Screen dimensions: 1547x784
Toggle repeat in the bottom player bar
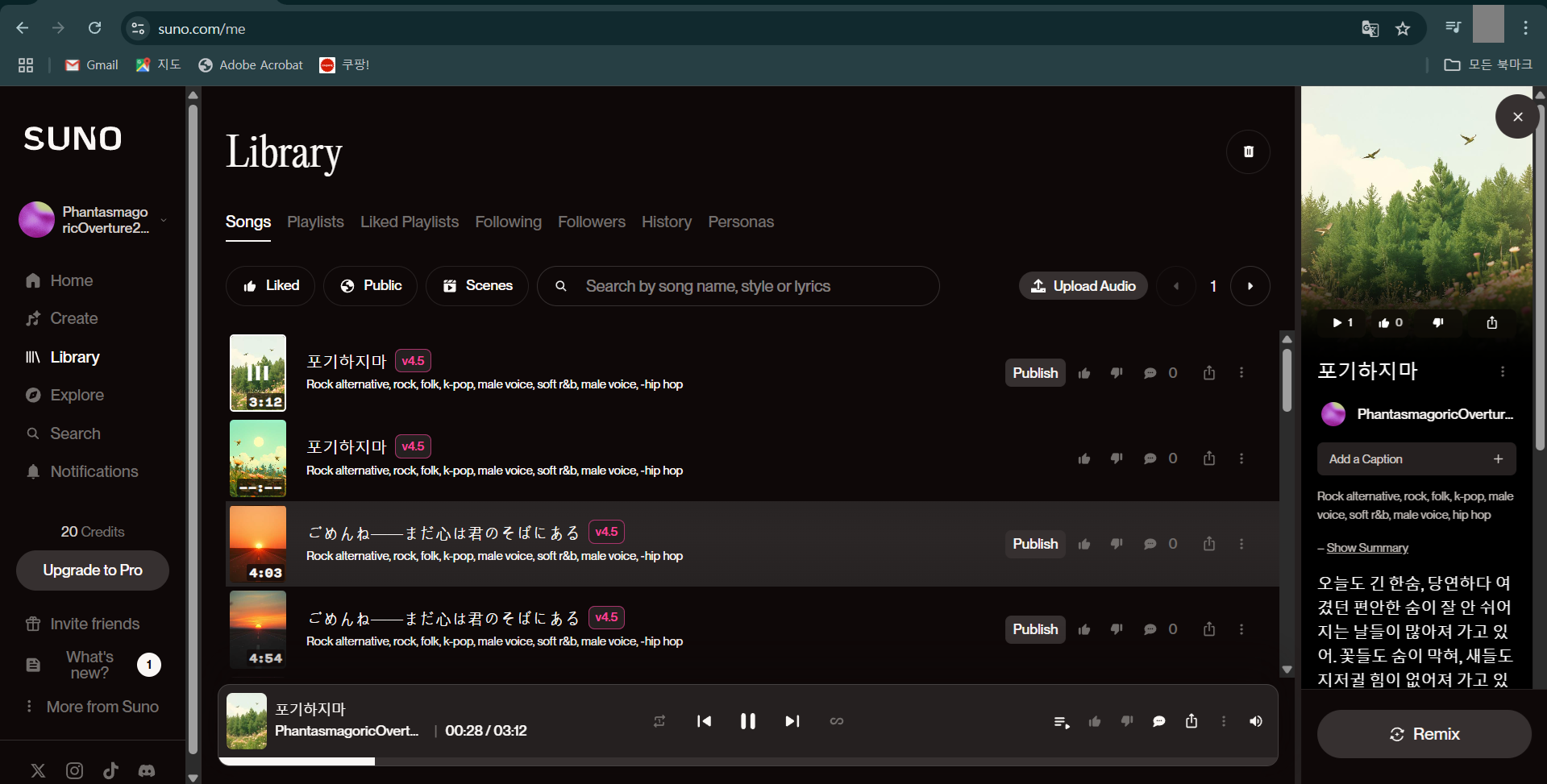[x=659, y=721]
